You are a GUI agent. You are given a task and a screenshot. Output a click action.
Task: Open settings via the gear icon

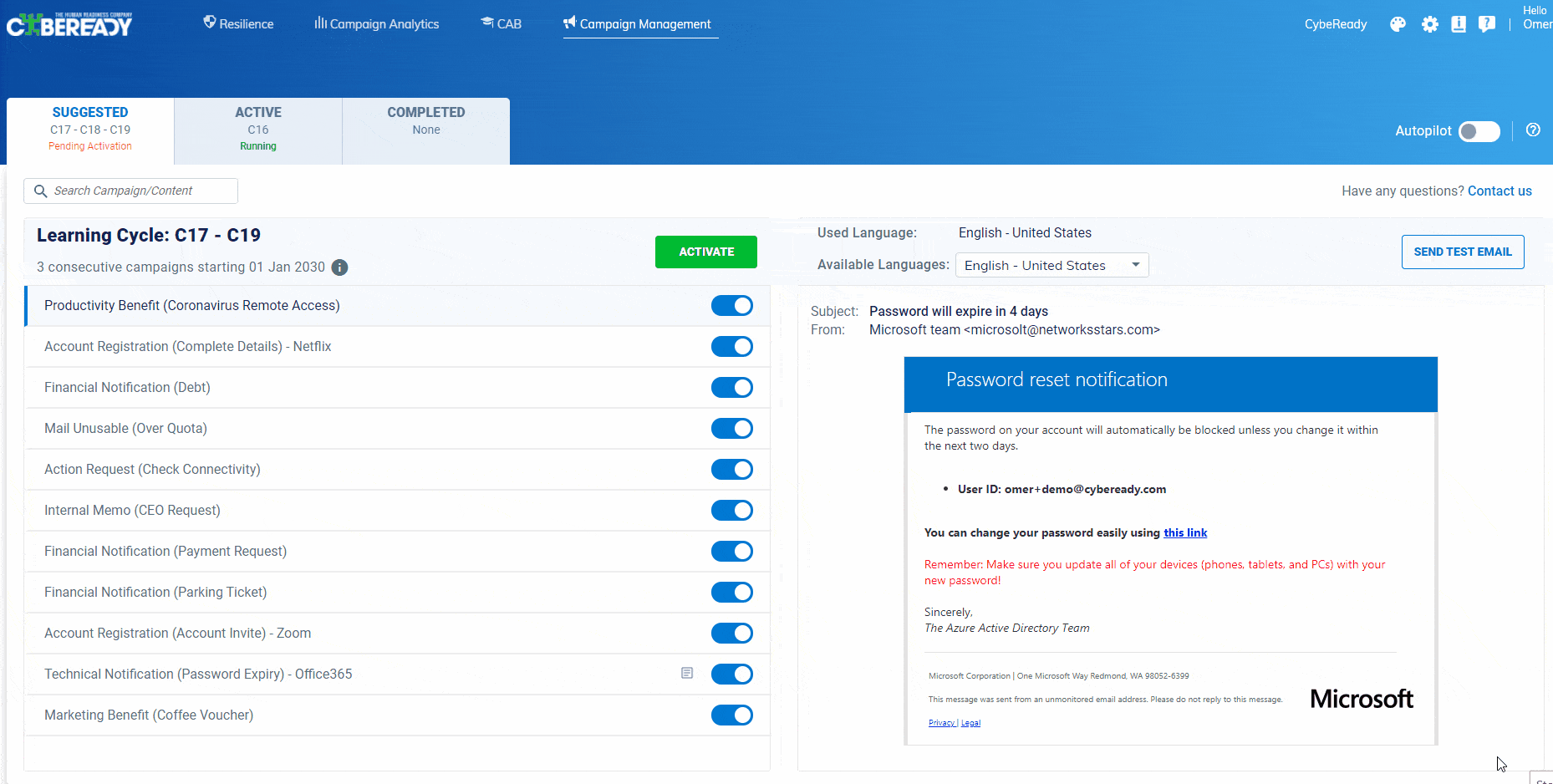pyautogui.click(x=1430, y=24)
